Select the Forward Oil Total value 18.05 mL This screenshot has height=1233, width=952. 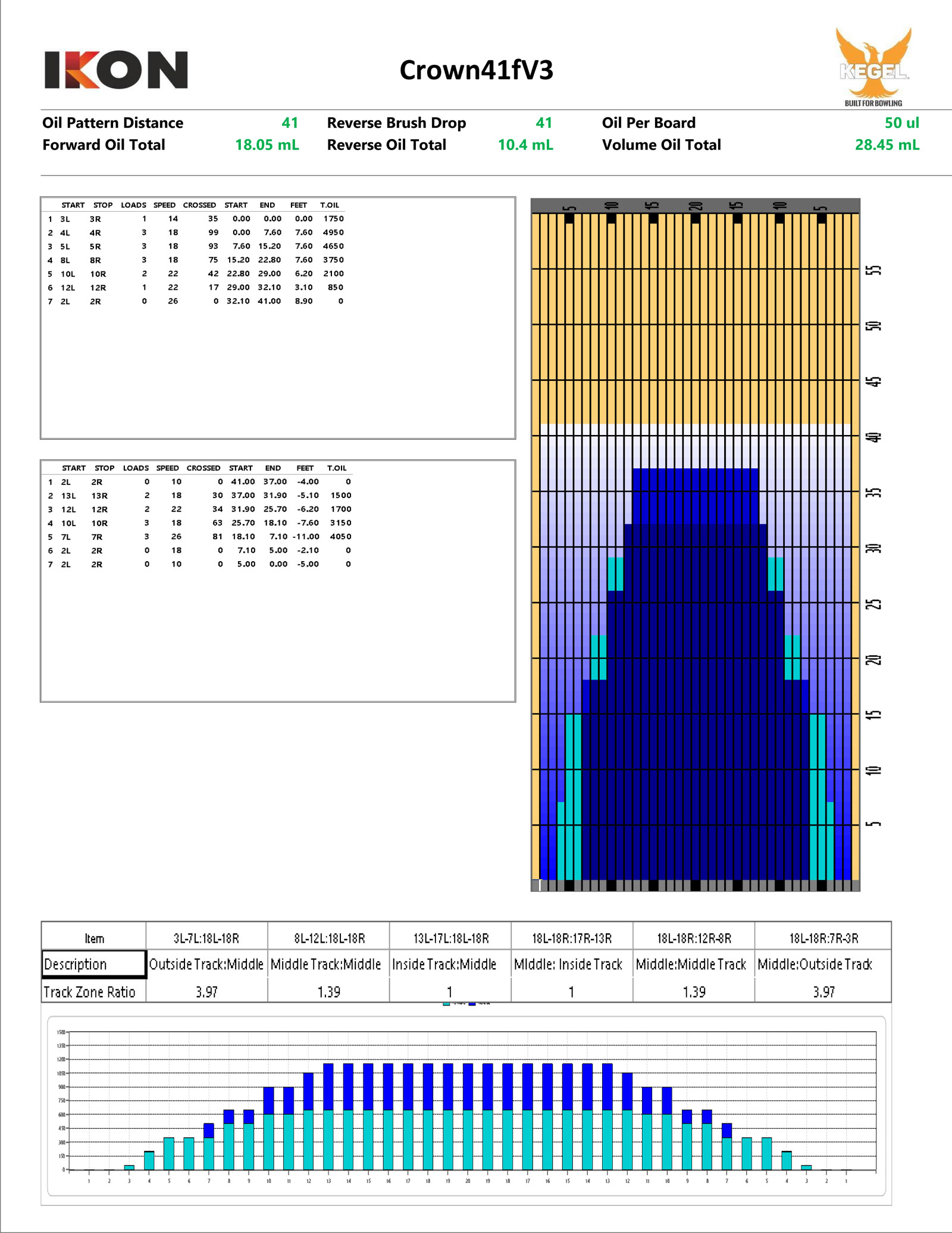(267, 145)
